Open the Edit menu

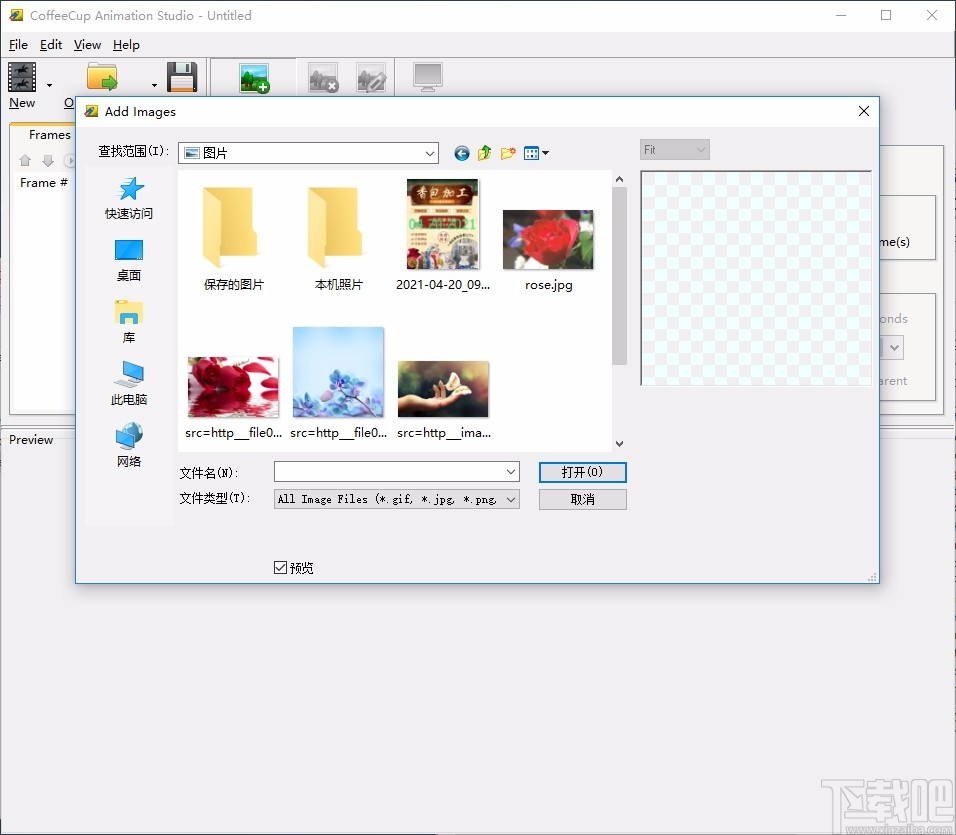50,44
